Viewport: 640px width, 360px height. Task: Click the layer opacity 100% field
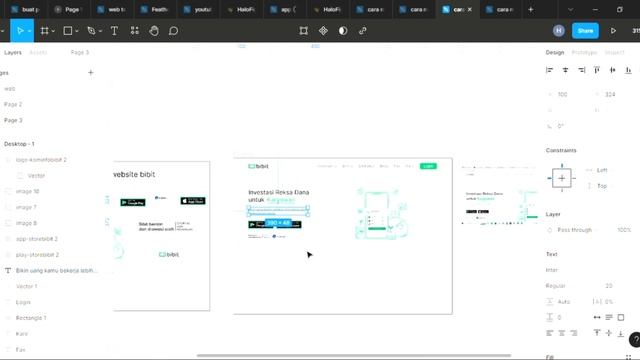click(624, 230)
